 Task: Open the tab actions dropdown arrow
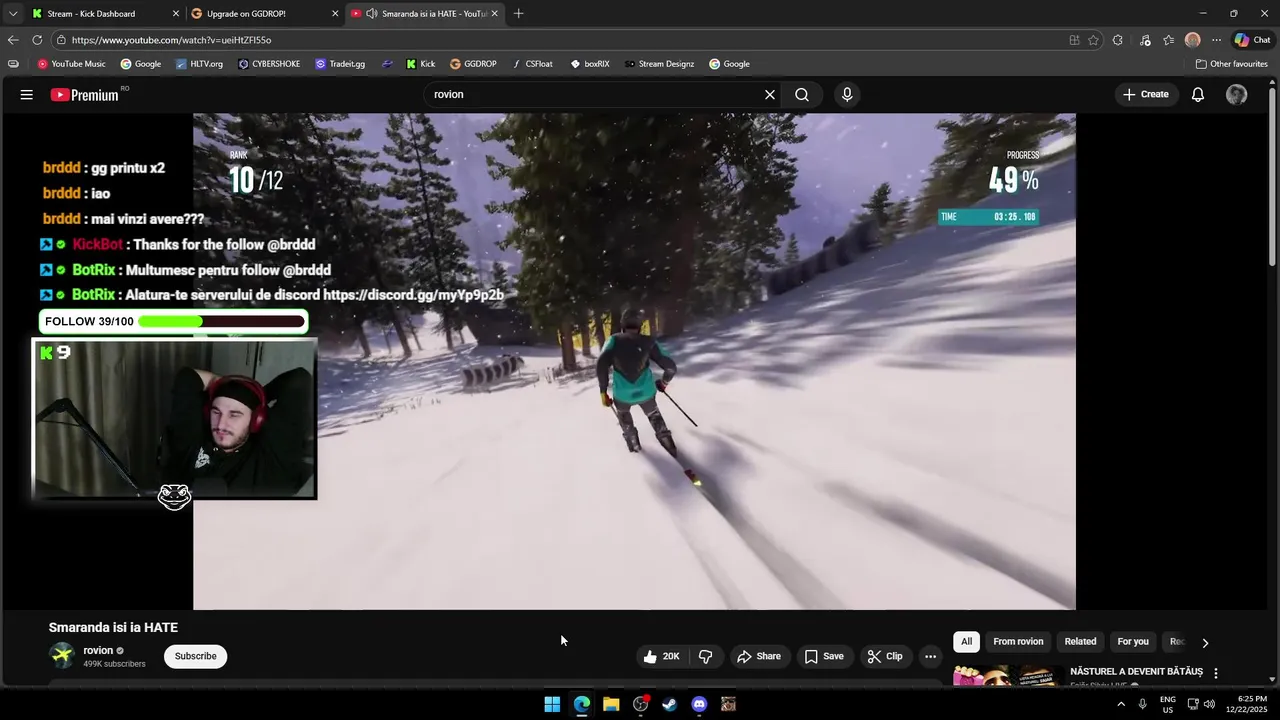click(x=12, y=14)
